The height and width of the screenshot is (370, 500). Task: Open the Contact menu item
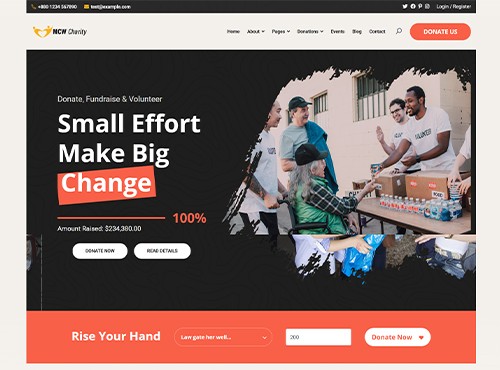tap(377, 31)
